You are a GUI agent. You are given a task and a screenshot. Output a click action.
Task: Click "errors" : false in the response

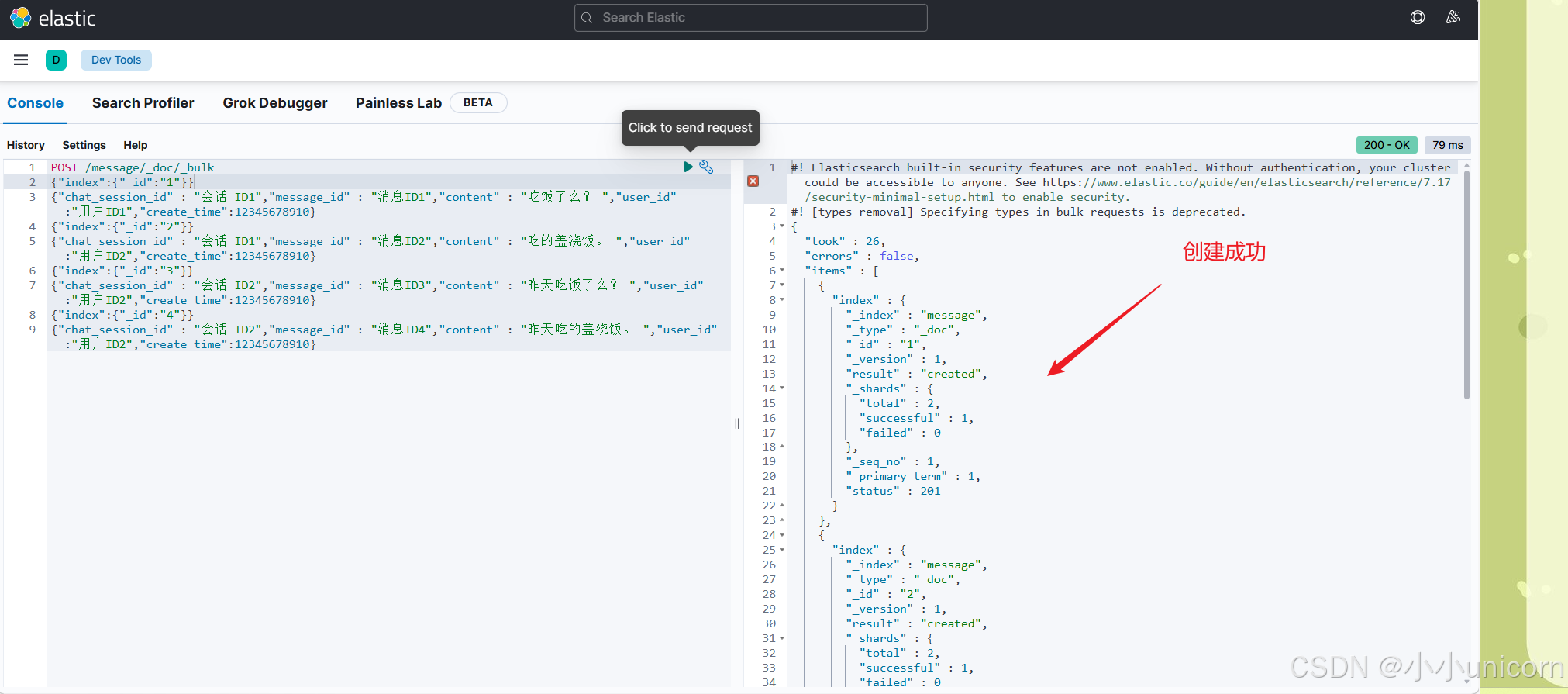pyautogui.click(x=862, y=256)
